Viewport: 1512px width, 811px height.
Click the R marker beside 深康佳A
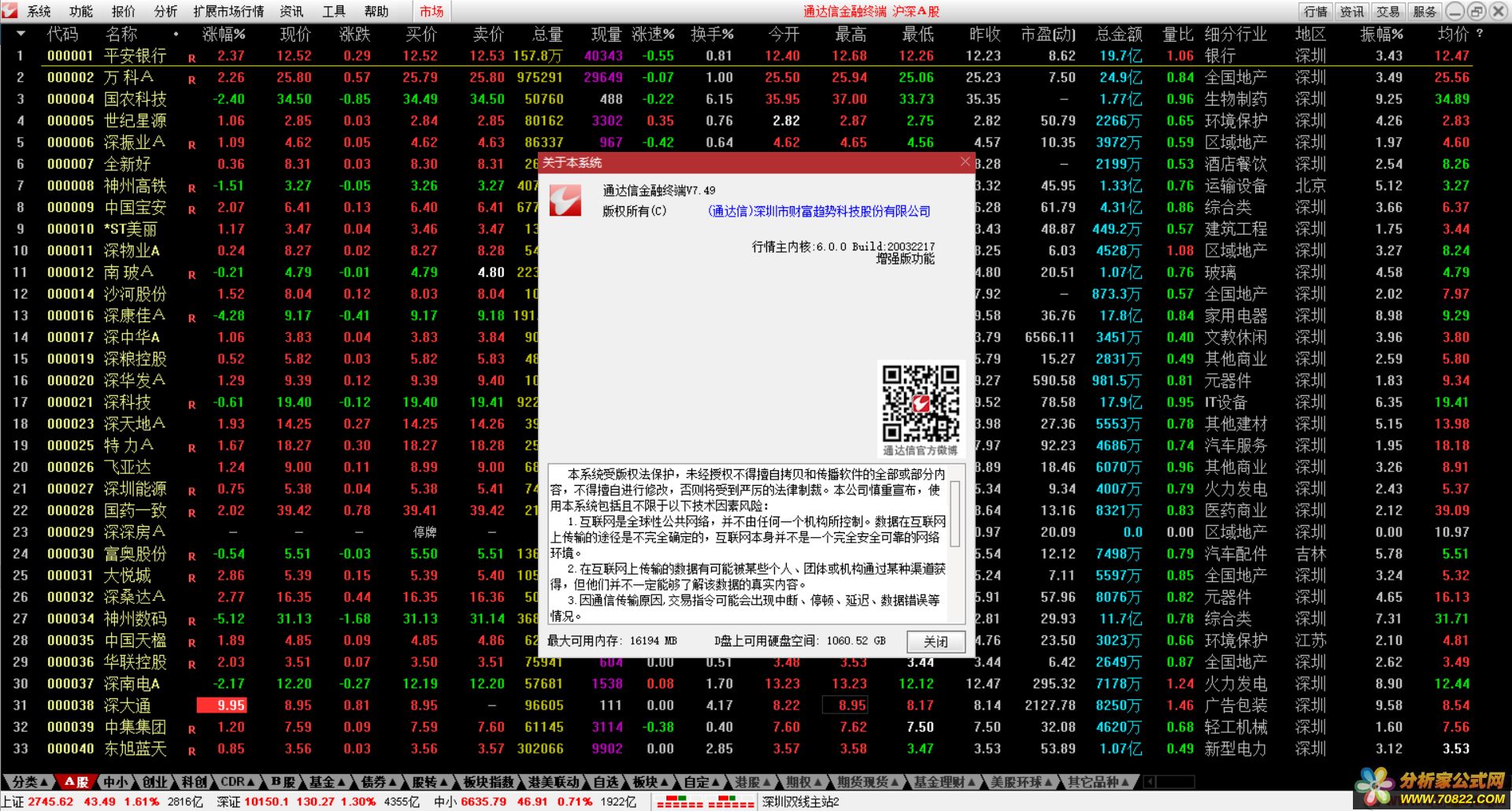[192, 318]
